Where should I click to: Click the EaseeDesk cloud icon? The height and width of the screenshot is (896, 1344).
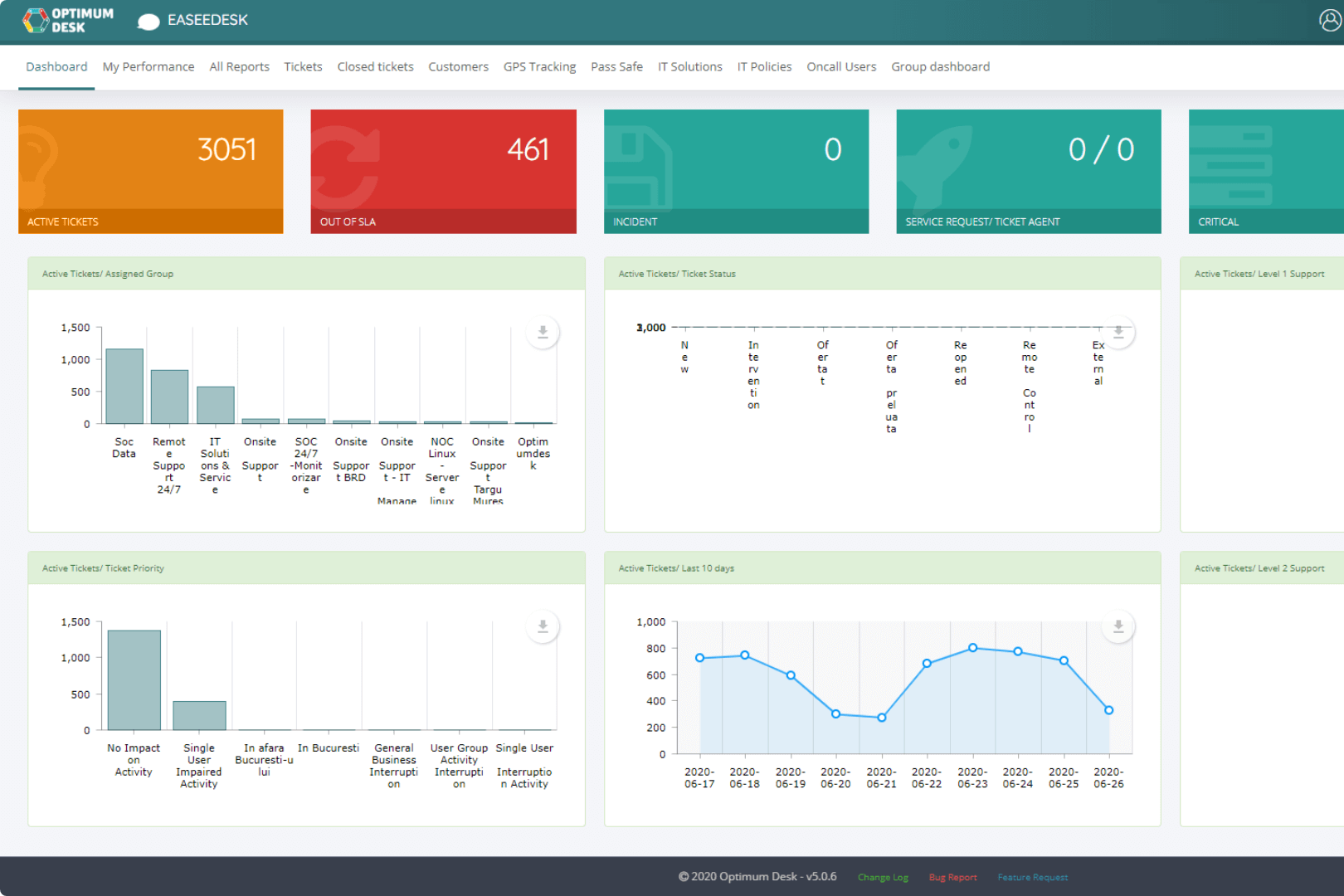pyautogui.click(x=149, y=22)
